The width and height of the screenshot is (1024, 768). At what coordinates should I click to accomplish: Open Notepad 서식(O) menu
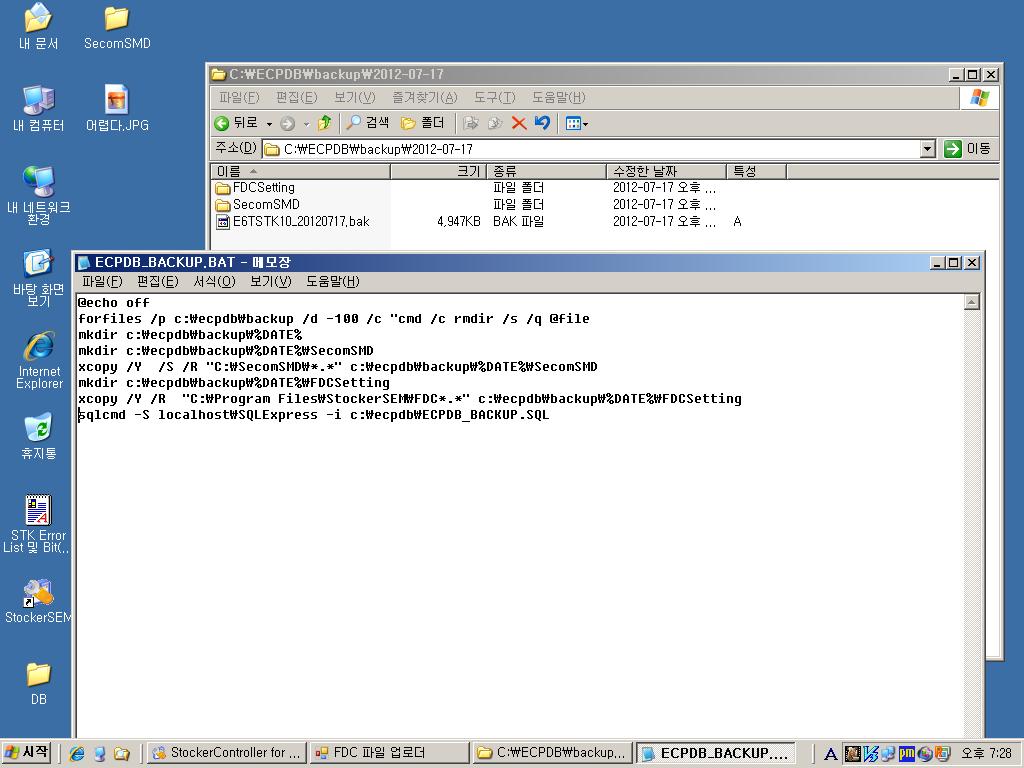coord(214,281)
